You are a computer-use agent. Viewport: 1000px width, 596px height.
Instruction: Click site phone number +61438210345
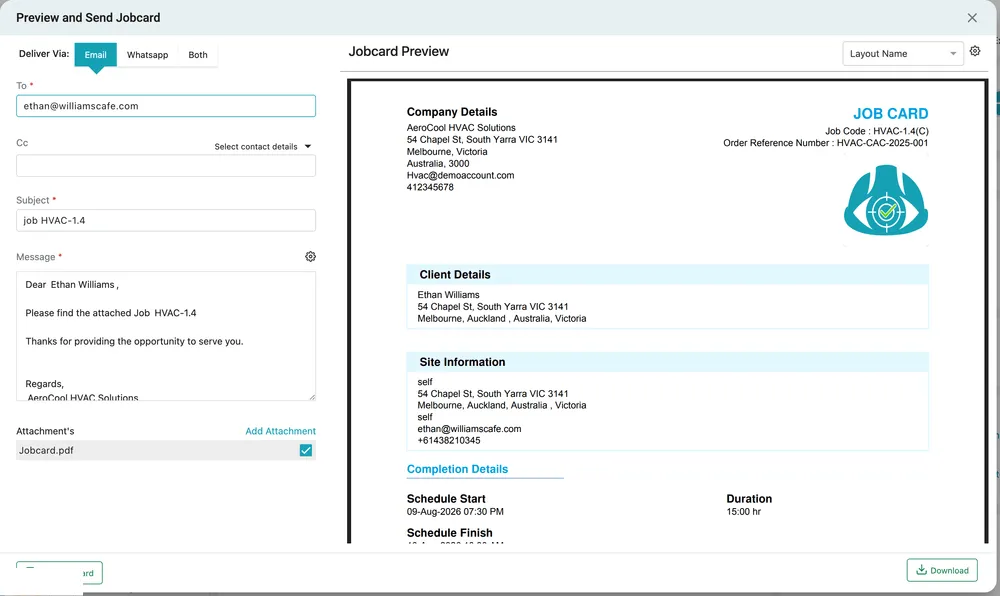coord(449,440)
